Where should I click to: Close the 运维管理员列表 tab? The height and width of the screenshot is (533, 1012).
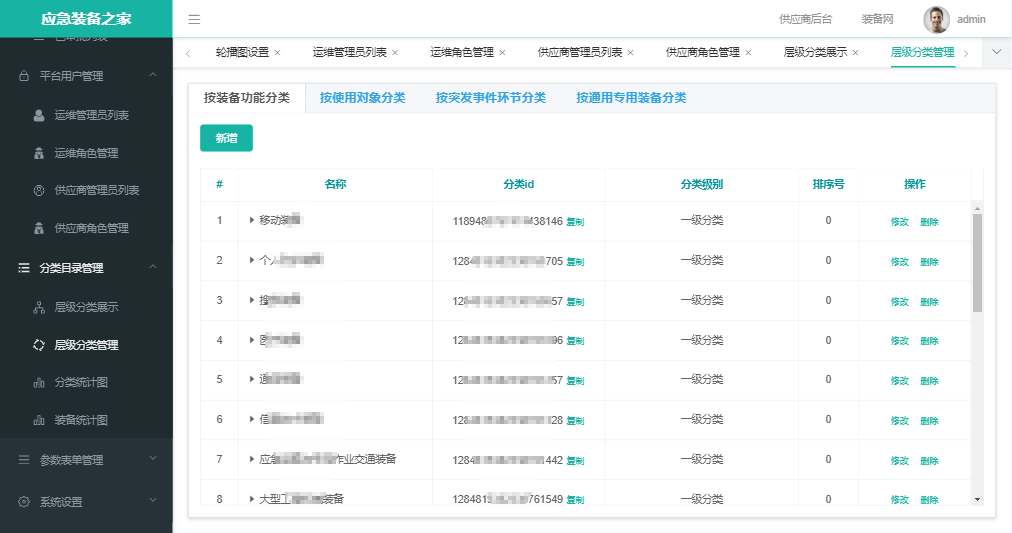coord(395,53)
